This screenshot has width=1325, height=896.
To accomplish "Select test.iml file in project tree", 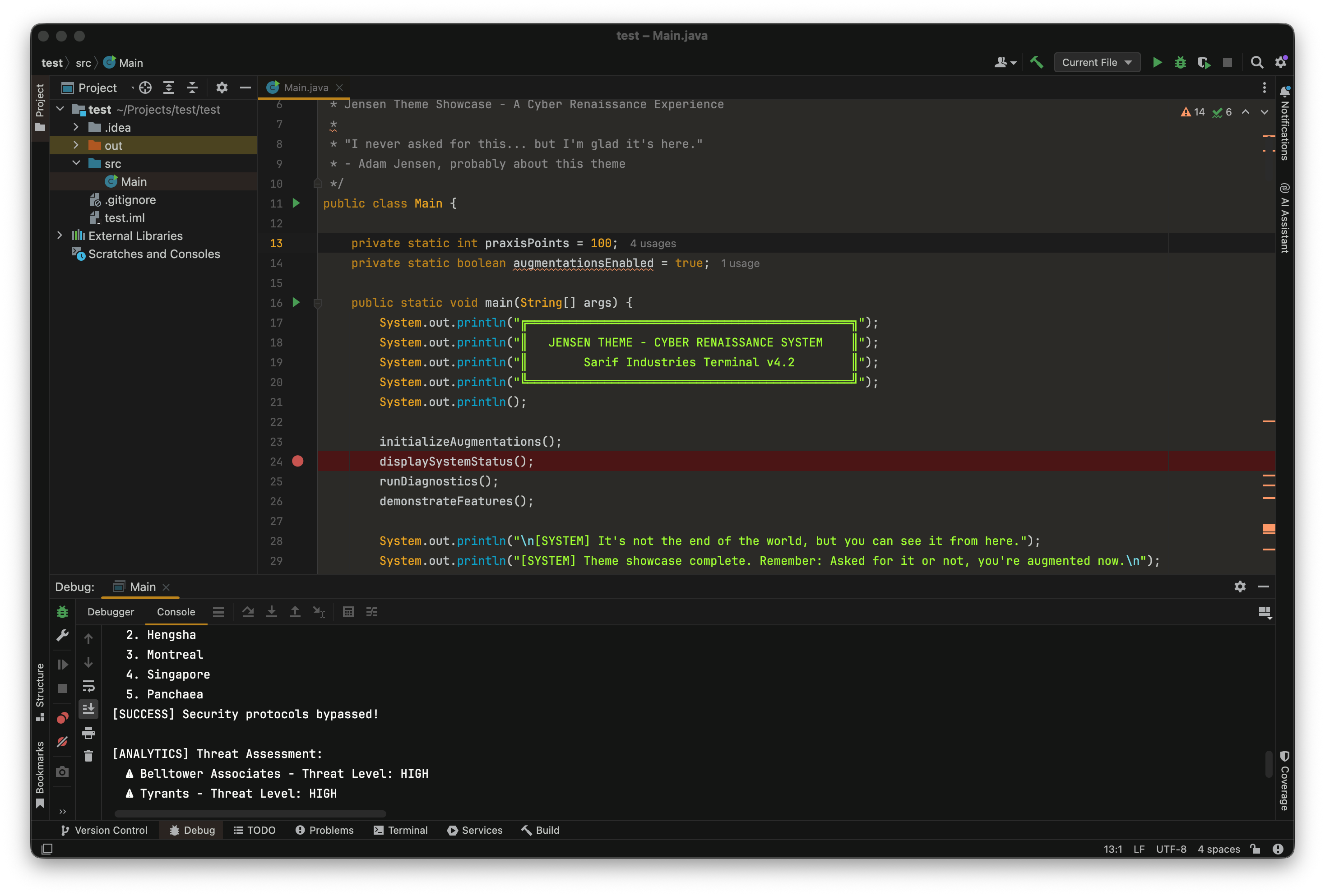I will (x=124, y=218).
